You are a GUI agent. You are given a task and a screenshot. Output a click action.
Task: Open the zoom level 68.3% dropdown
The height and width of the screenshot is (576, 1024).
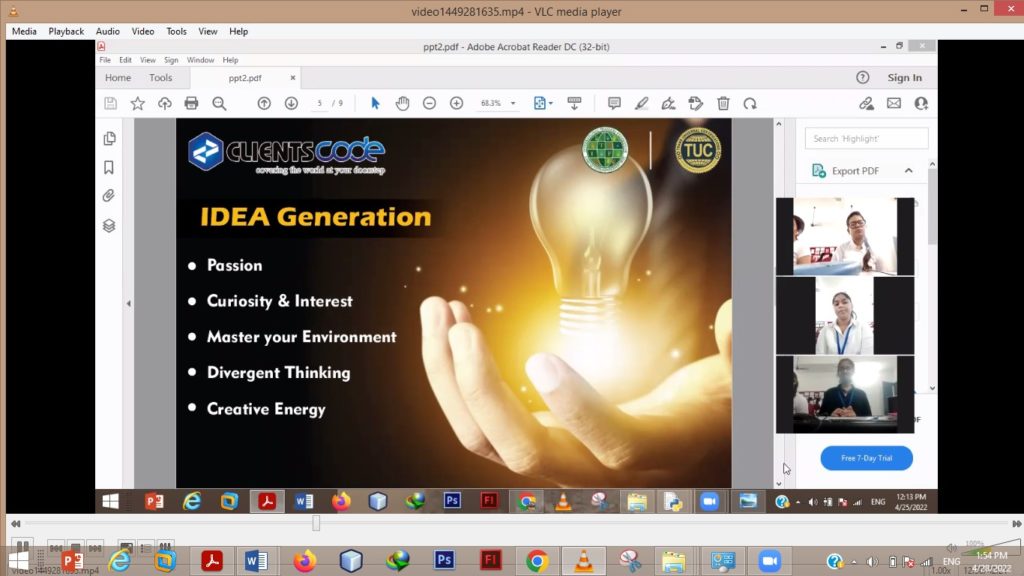click(x=513, y=103)
